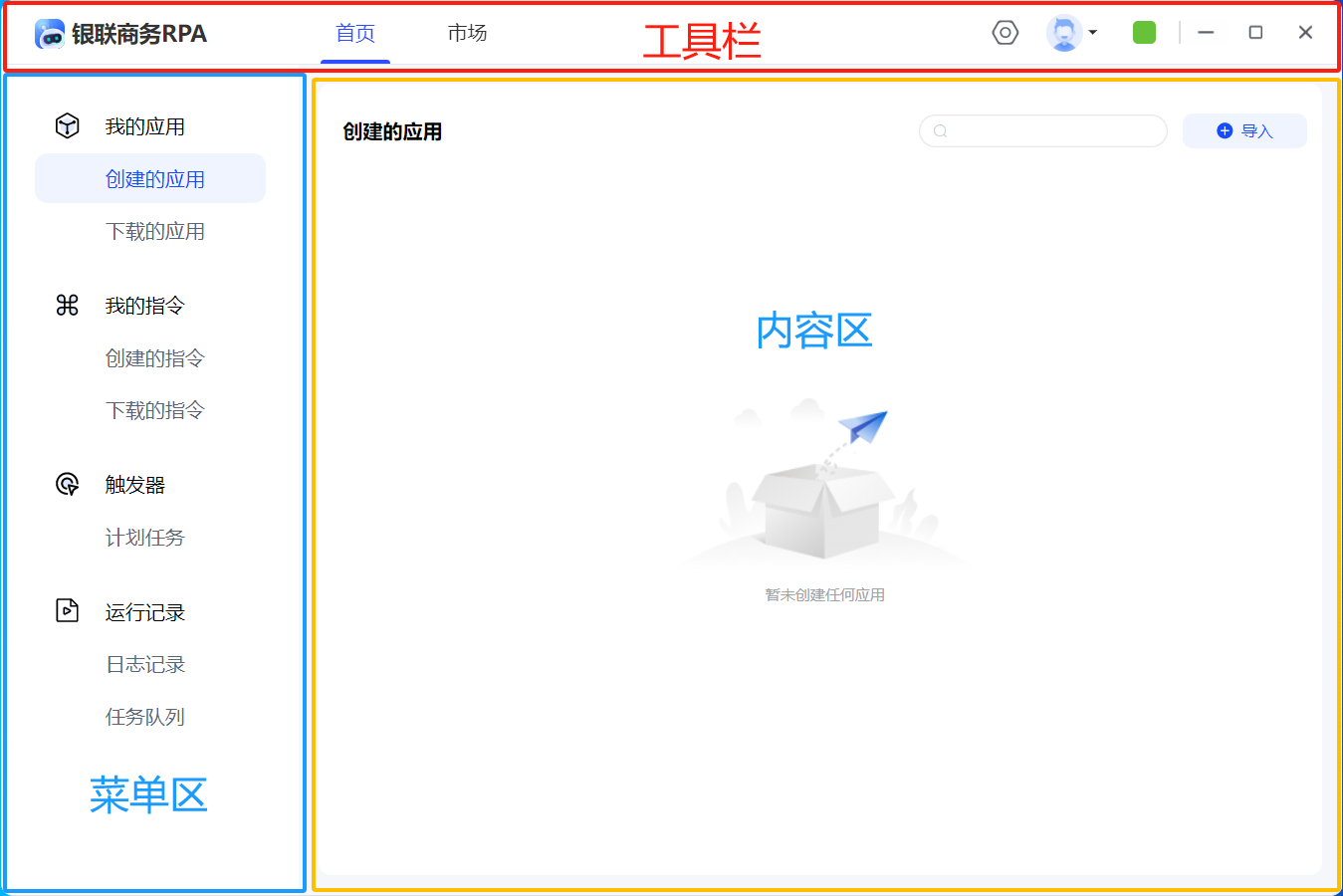Click the green status square
The width and height of the screenshot is (1343, 896).
(1144, 33)
